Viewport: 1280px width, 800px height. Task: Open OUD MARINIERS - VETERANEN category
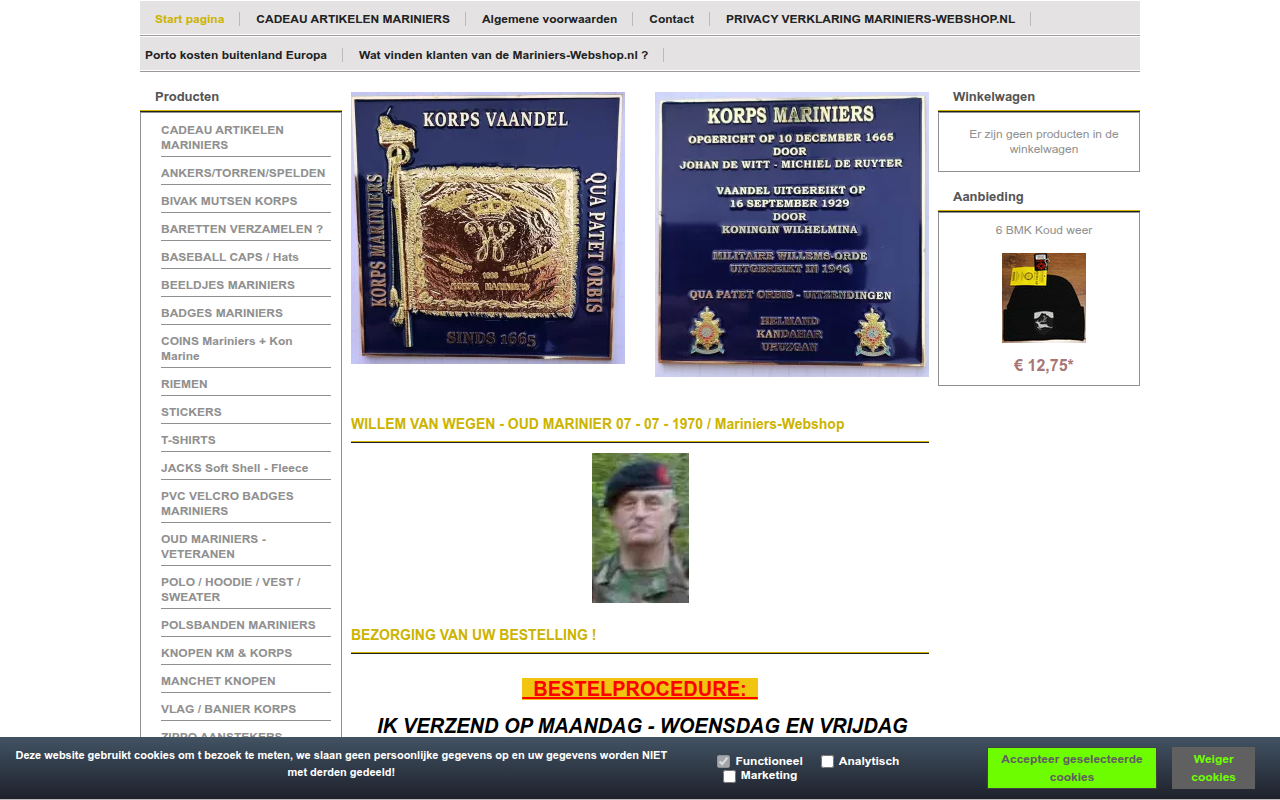tap(245, 546)
